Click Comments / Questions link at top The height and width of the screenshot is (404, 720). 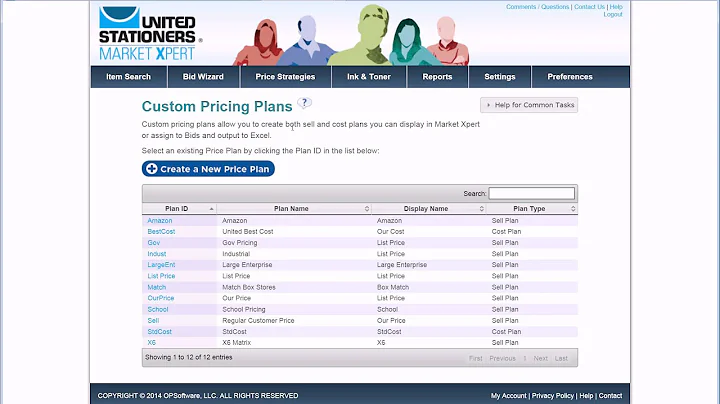(537, 7)
